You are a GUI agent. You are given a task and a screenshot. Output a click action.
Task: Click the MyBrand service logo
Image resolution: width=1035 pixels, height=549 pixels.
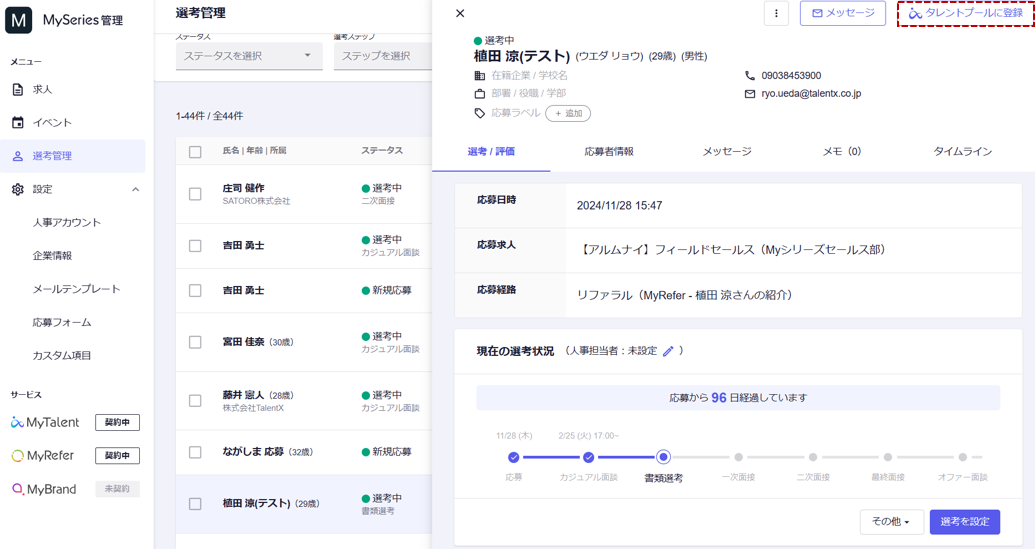(x=45, y=489)
